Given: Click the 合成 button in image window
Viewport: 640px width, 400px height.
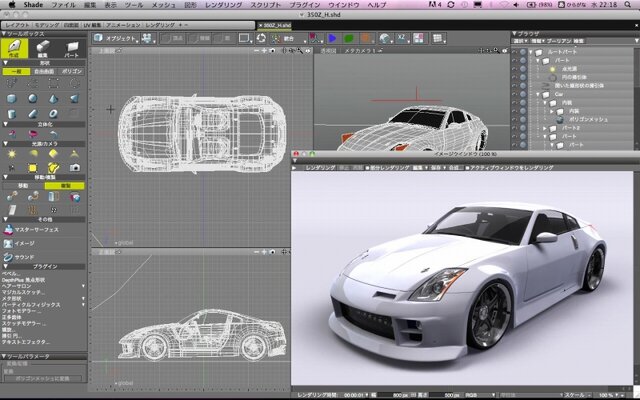Looking at the screenshot, I should (454, 168).
